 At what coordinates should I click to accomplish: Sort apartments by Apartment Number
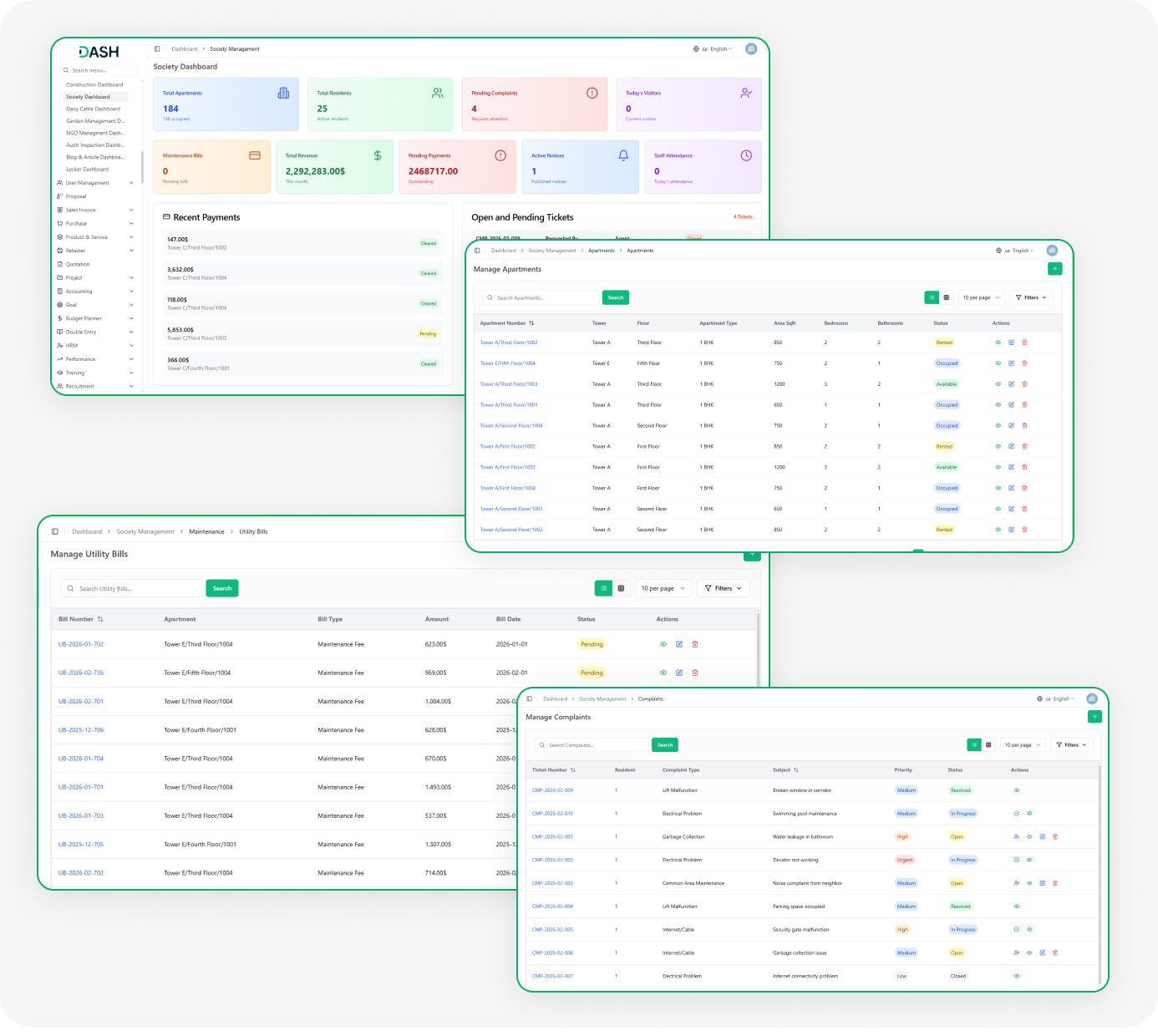[x=507, y=323]
